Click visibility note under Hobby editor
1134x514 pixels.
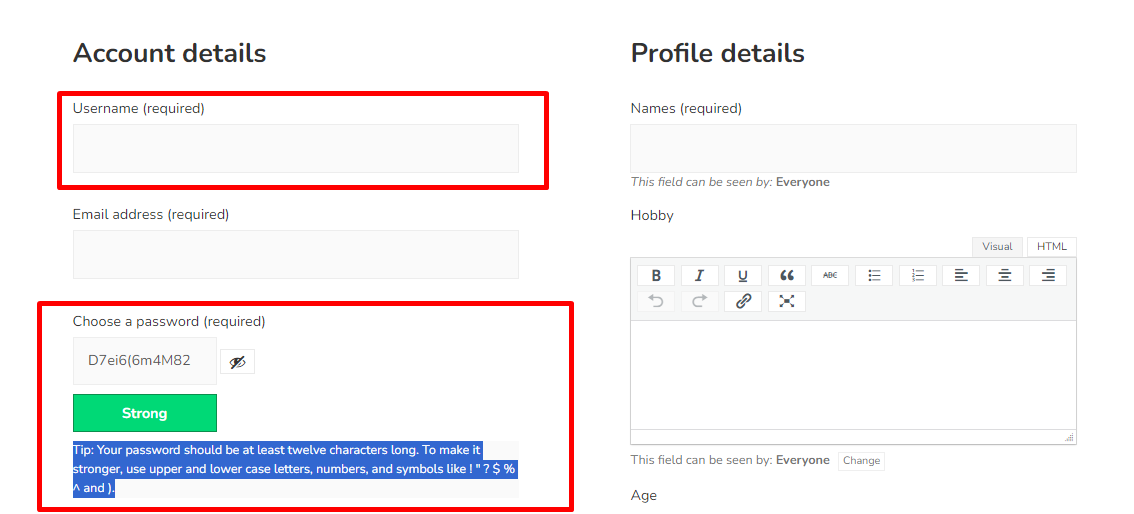pos(730,461)
